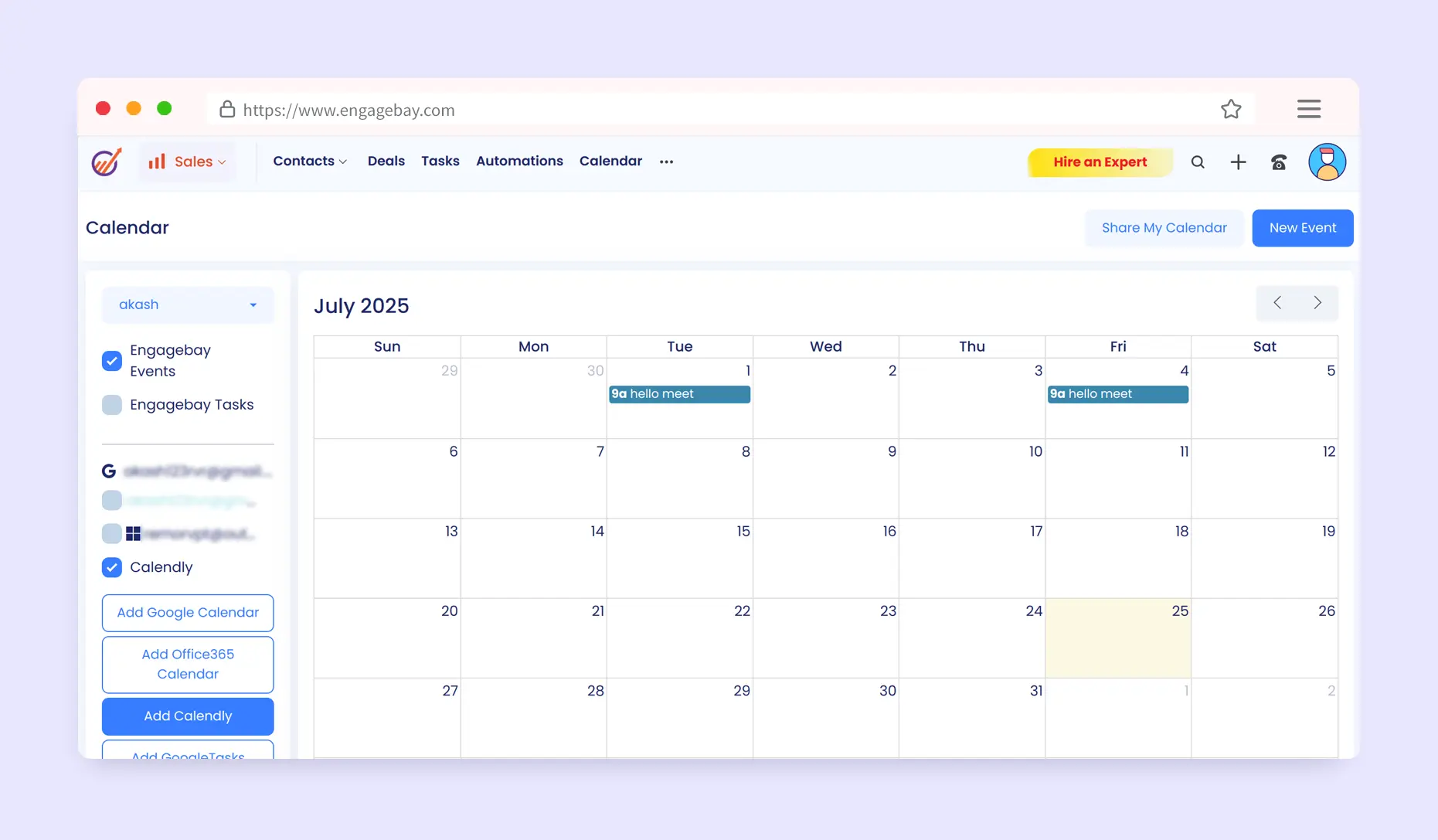Viewport: 1438px width, 840px height.
Task: Expand the Contacts menu dropdown
Action: 310,161
